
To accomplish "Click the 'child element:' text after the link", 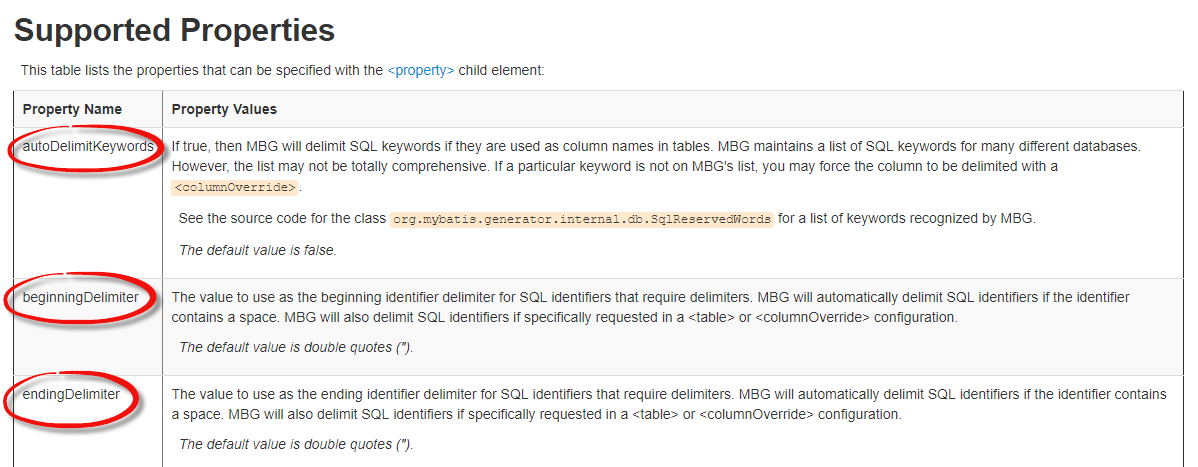I will tap(501, 70).
